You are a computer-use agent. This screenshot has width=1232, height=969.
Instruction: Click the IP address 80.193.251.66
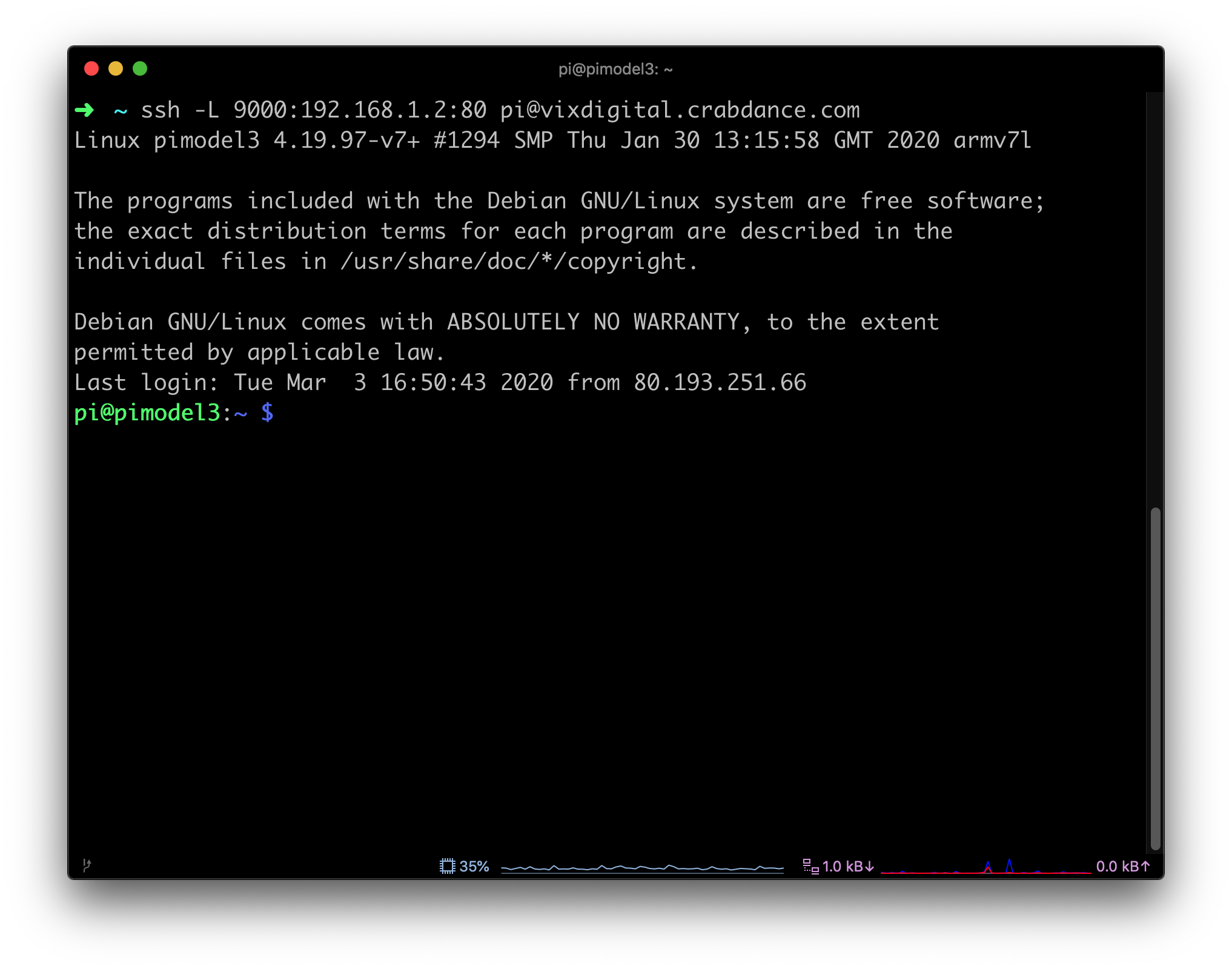click(x=720, y=382)
